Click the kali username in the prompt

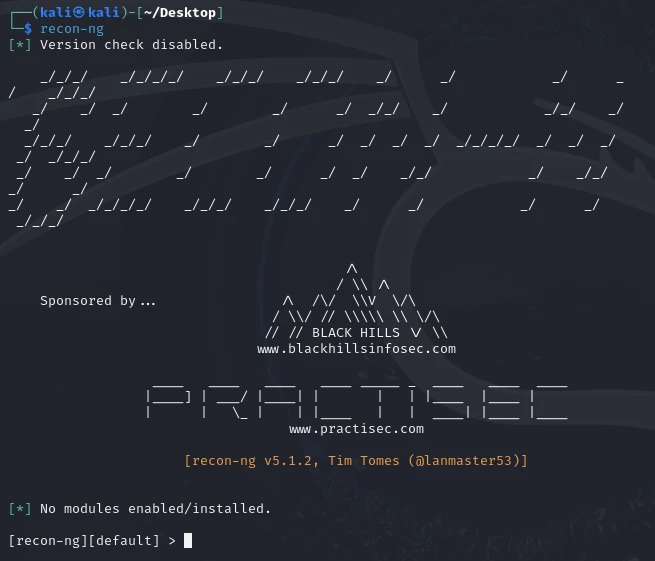click(56, 13)
